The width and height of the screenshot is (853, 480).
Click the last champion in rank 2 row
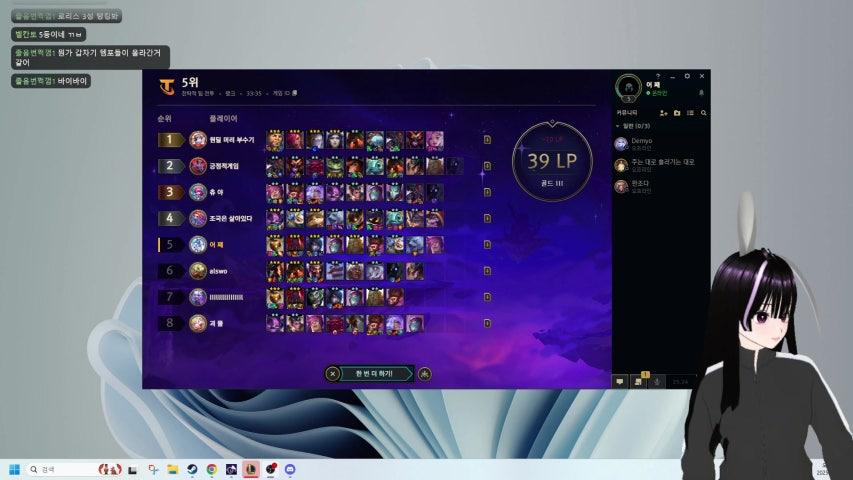455,167
